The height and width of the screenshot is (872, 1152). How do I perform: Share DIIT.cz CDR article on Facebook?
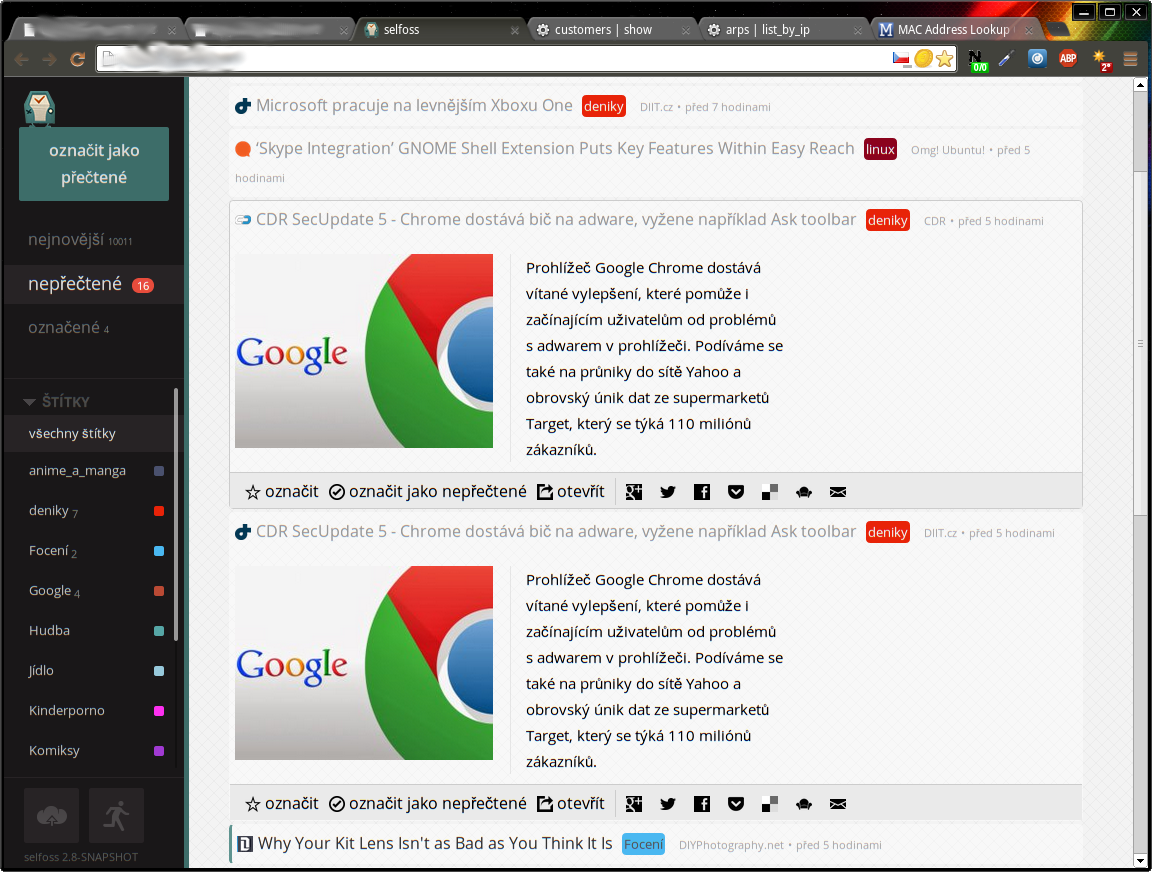[x=702, y=804]
